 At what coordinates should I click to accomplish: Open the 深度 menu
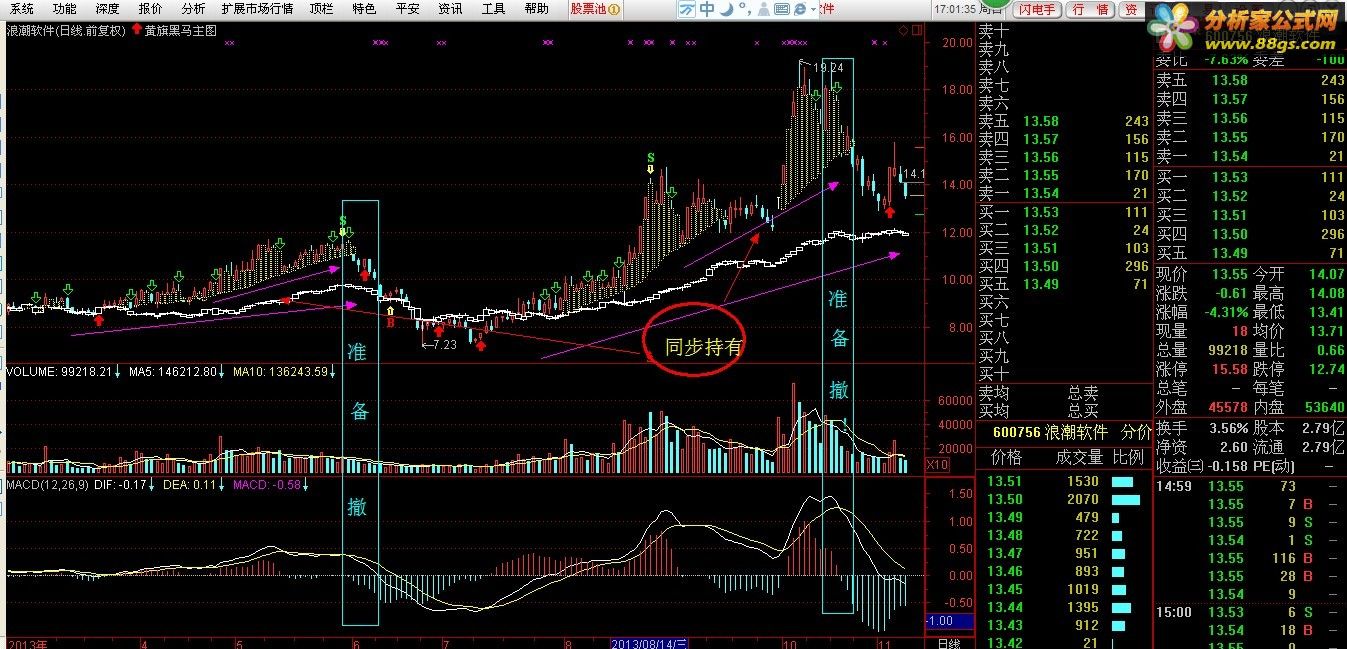point(107,9)
